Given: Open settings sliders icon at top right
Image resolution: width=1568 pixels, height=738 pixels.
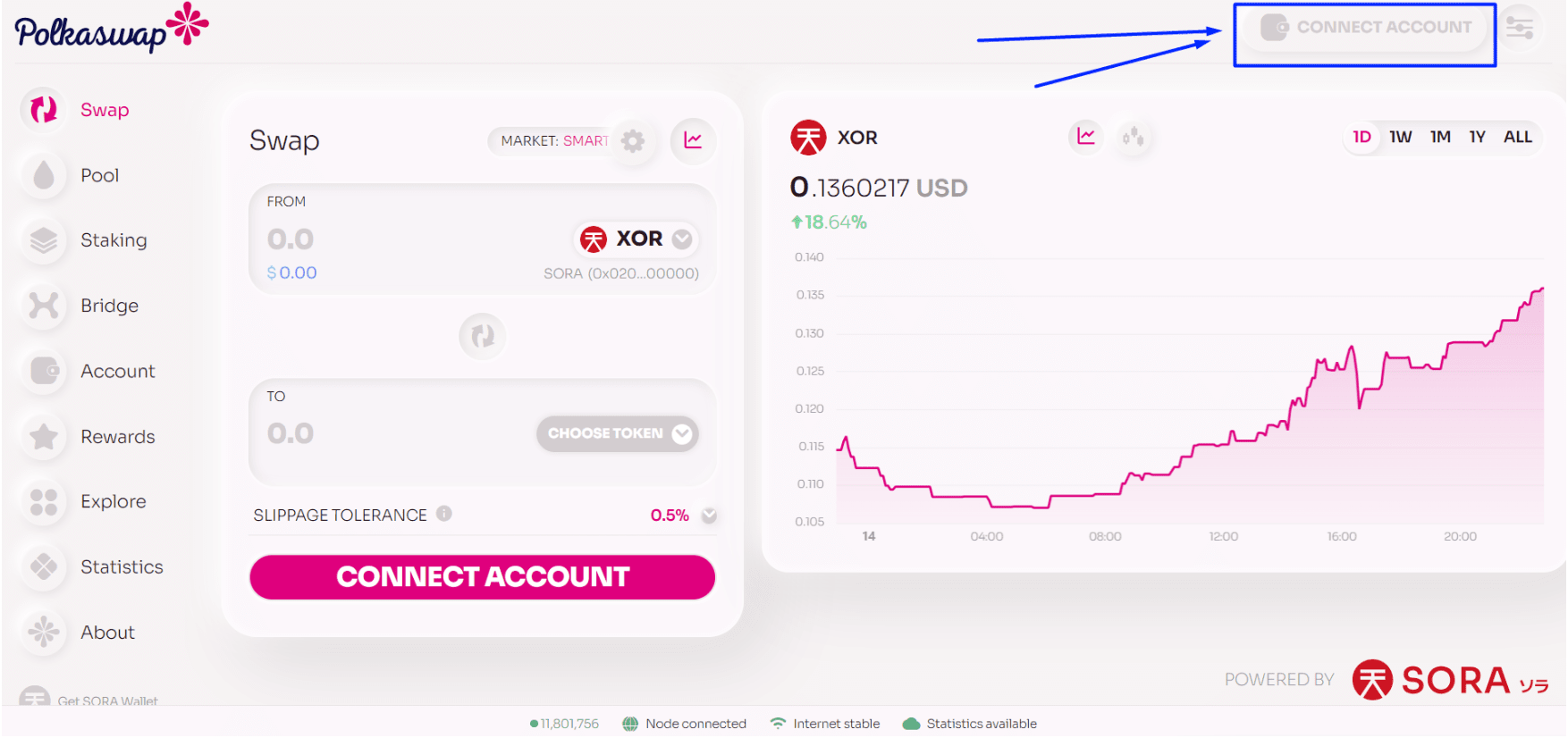Looking at the screenshot, I should 1519,28.
